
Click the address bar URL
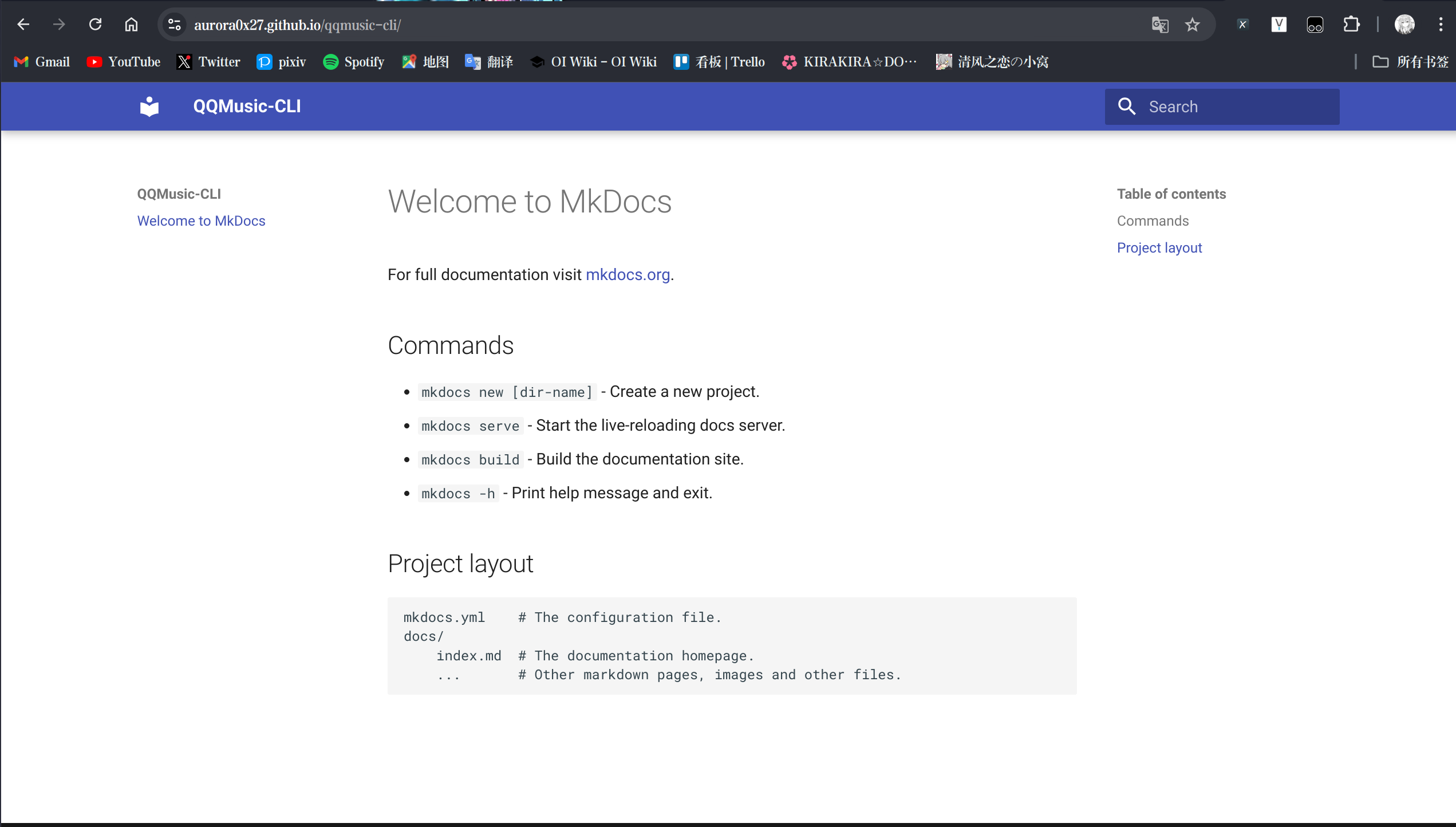click(297, 25)
